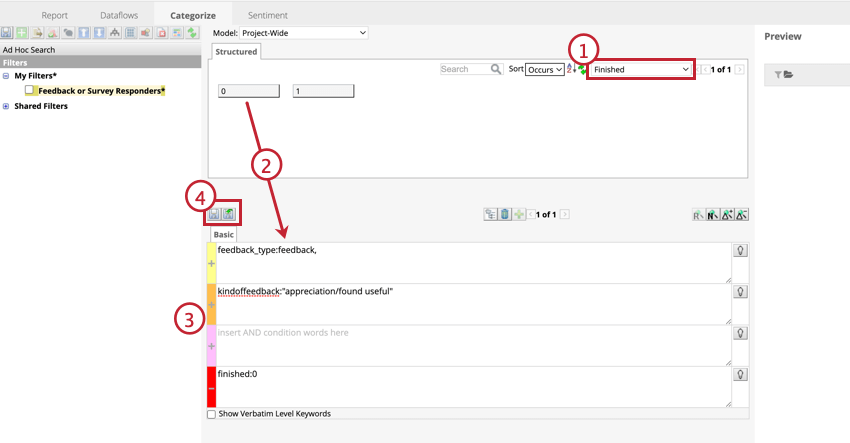Open the Model Project-Wide dropdown
The width and height of the screenshot is (850, 443).
click(x=304, y=33)
